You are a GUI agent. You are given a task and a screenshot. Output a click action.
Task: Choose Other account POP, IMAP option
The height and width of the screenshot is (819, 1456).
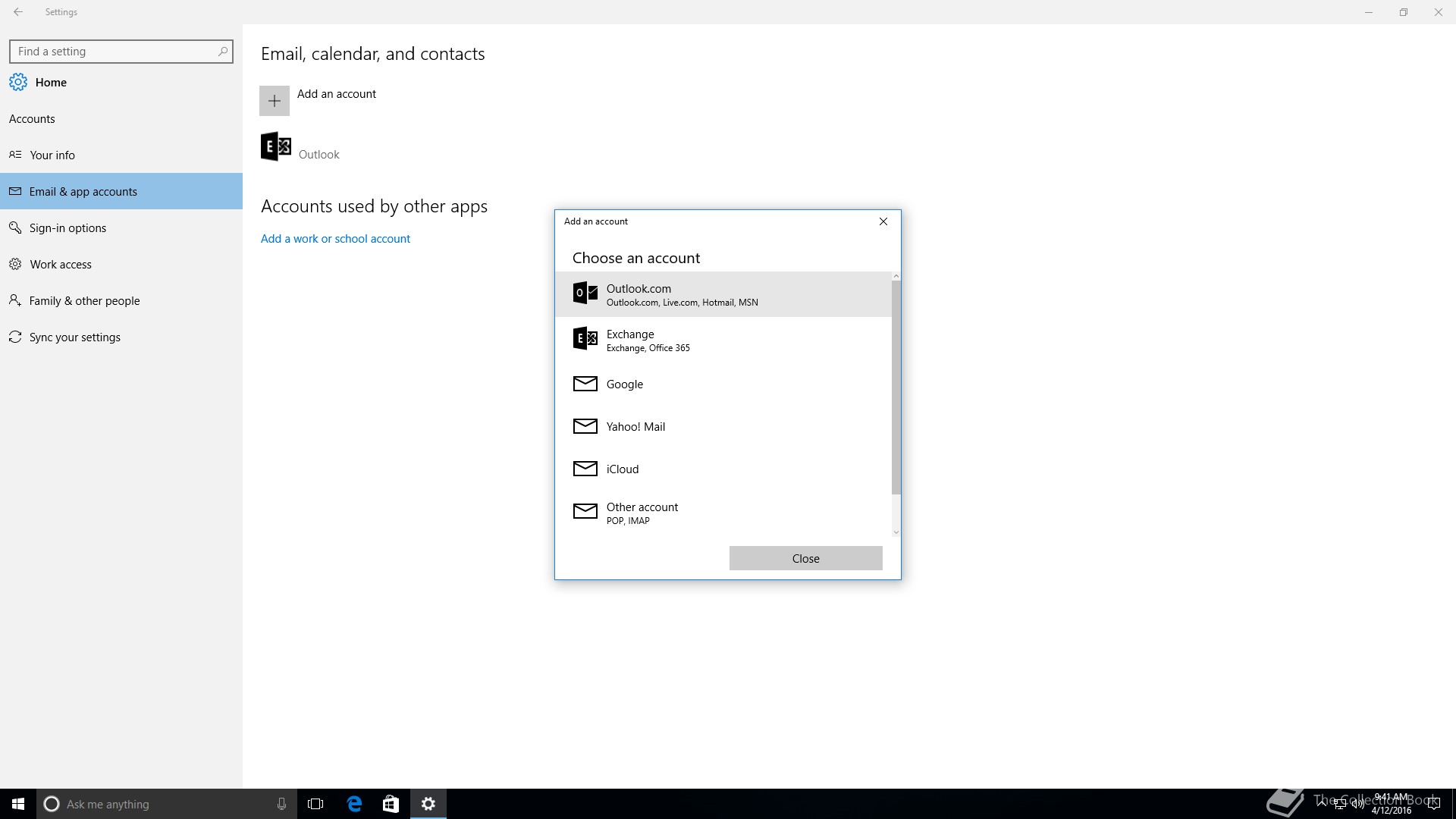pyautogui.click(x=723, y=513)
